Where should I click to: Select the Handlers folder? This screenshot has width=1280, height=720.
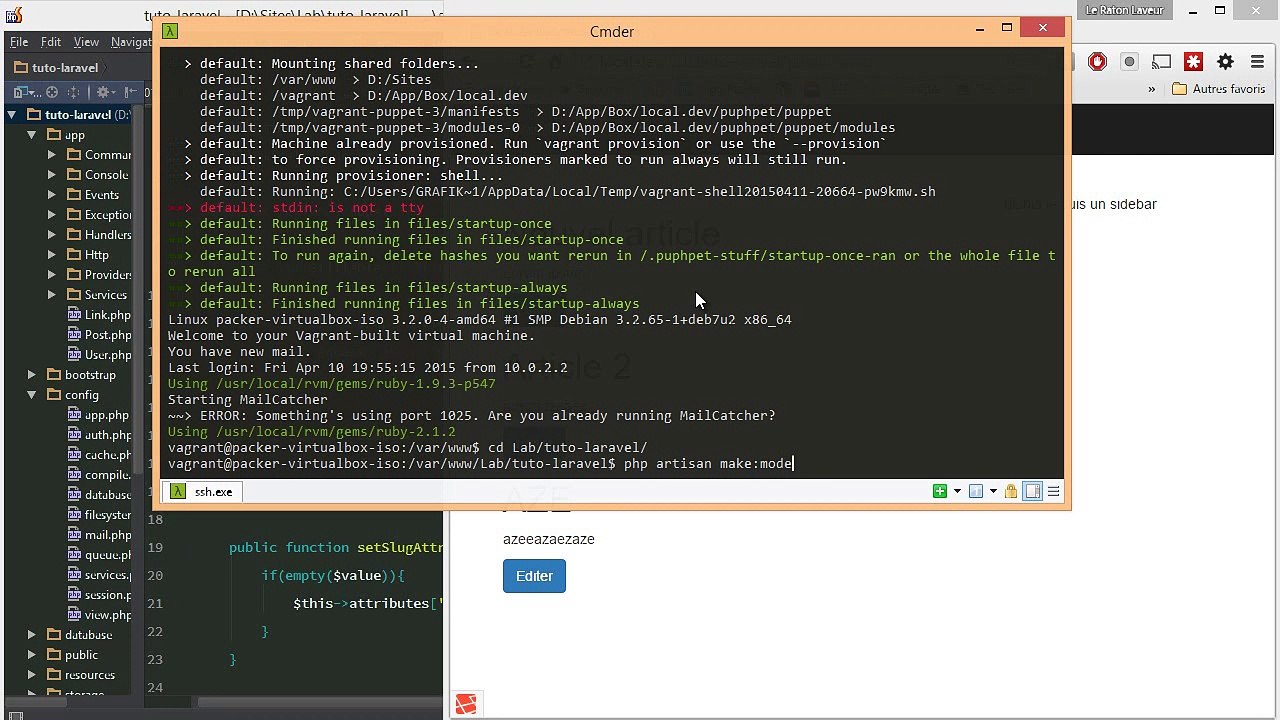pyautogui.click(x=99, y=235)
